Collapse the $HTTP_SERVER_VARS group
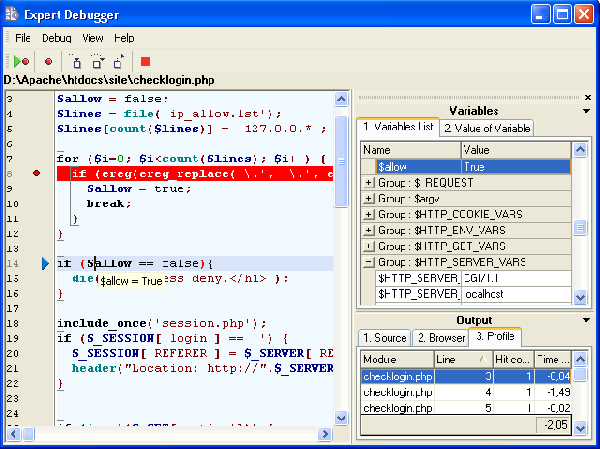 coord(369,262)
